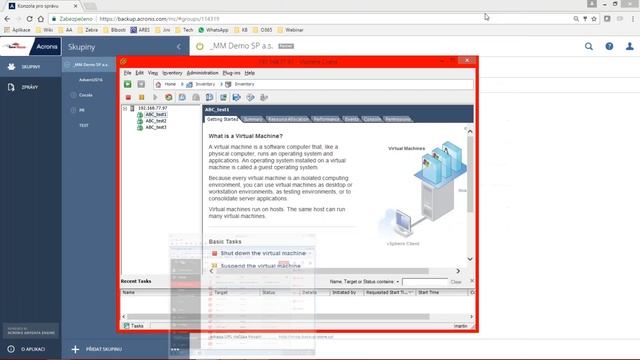The height and width of the screenshot is (360, 640).
Task: Click the Revert to Snapshot icon
Action: click(196, 98)
